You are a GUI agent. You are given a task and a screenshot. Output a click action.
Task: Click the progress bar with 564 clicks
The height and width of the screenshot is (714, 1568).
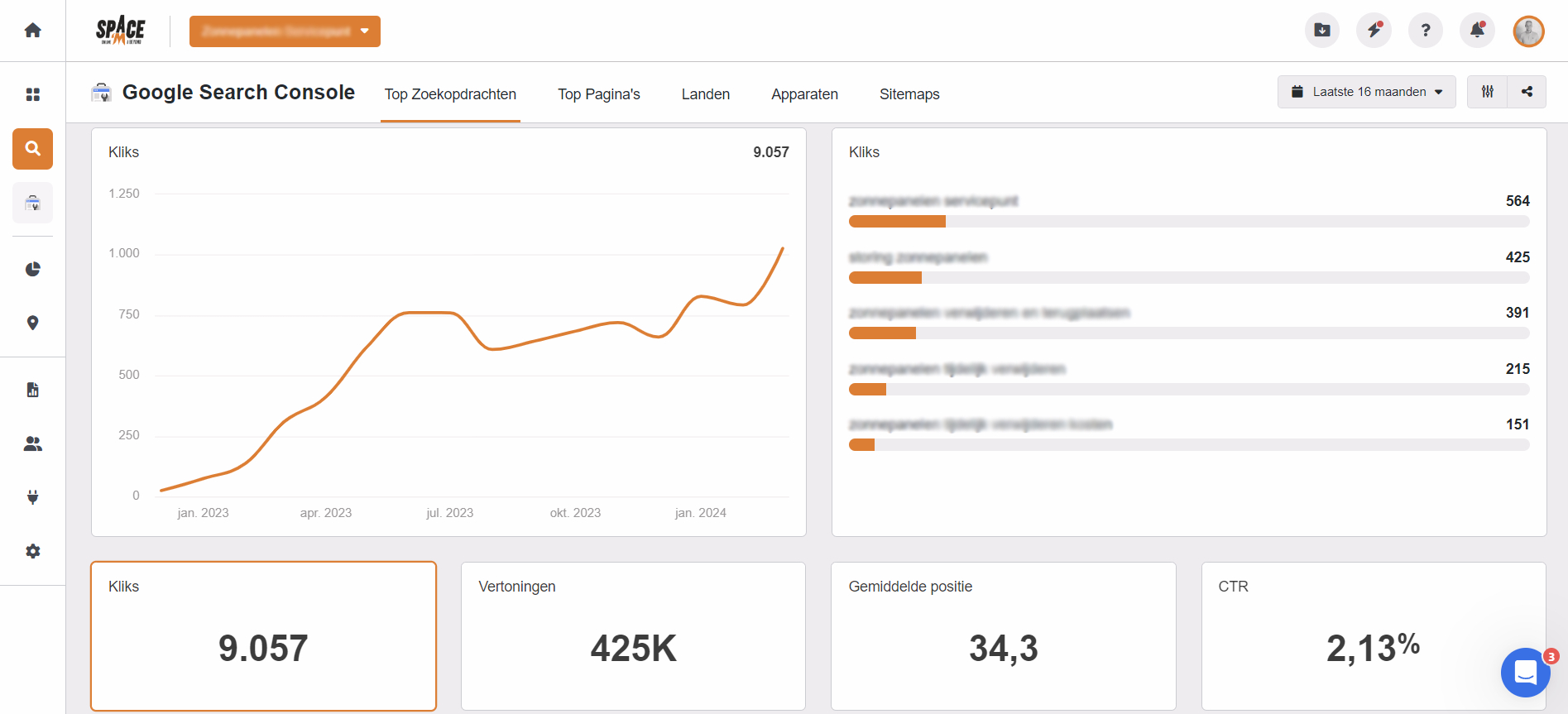[x=1189, y=222]
